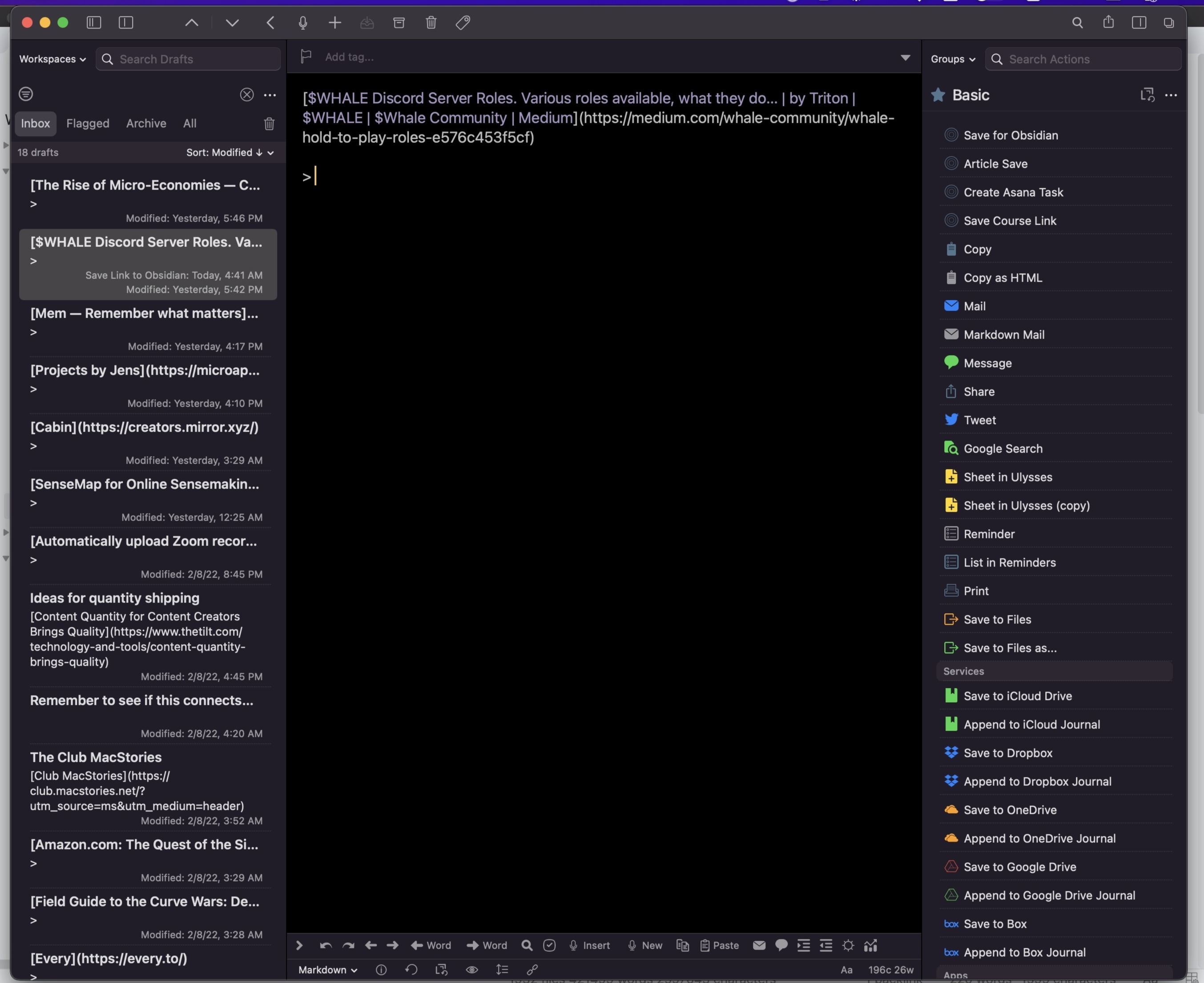This screenshot has width=1204, height=983.
Task: Expand the tag bar triangle dropdown
Action: tap(906, 57)
